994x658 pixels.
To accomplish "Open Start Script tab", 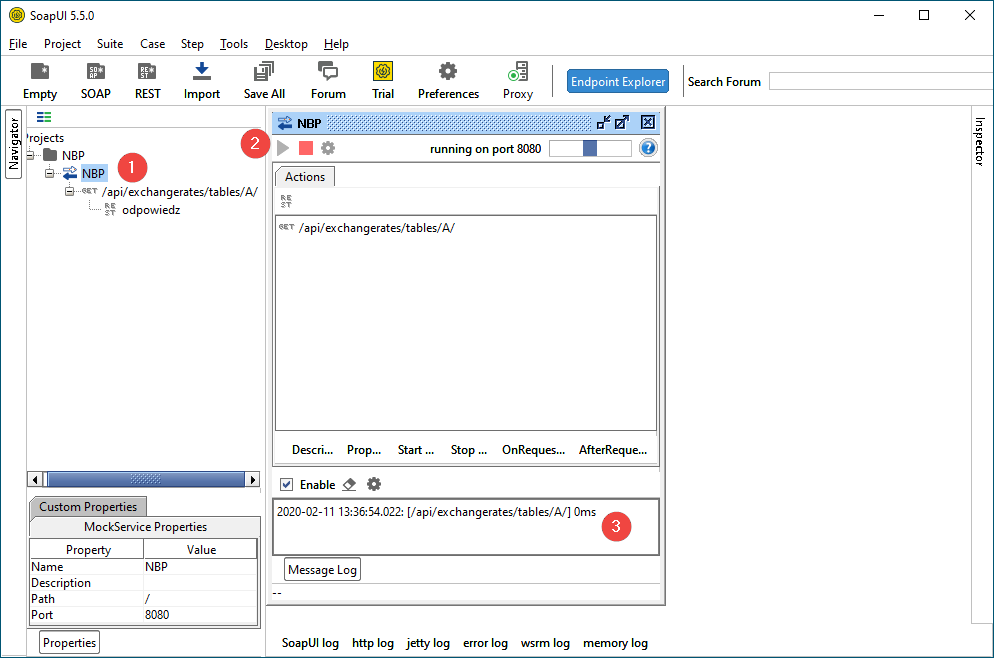I will (x=416, y=449).
